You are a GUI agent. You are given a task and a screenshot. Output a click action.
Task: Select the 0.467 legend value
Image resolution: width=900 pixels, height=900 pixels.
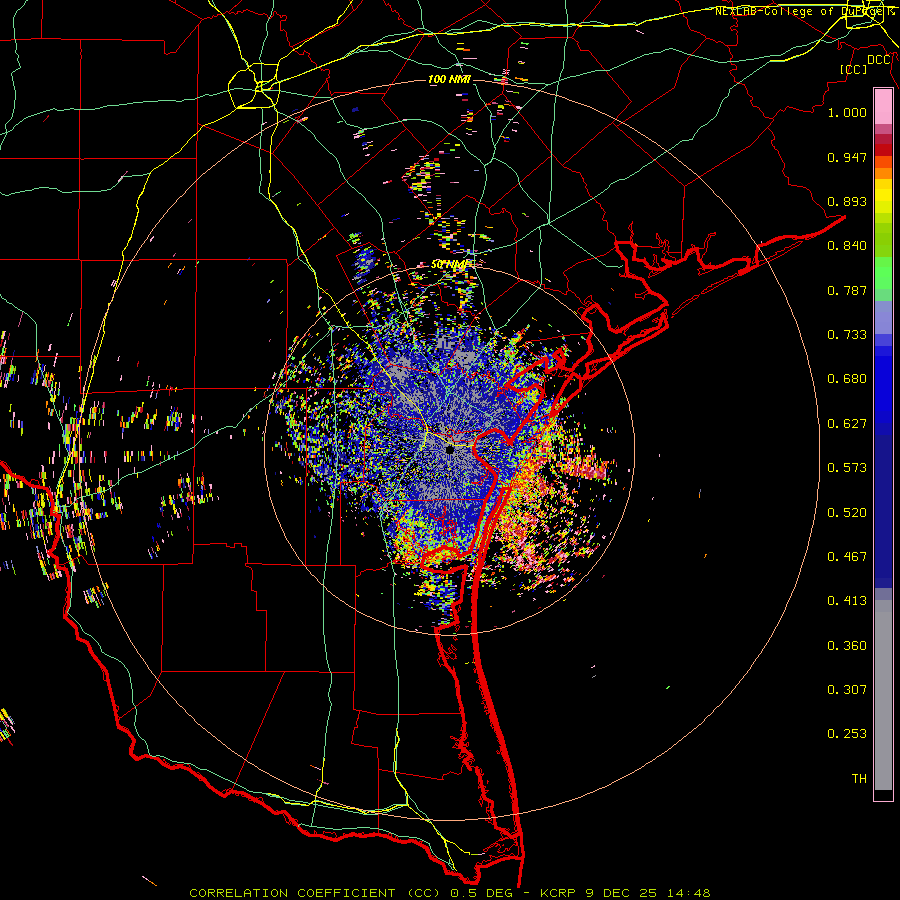coord(847,557)
